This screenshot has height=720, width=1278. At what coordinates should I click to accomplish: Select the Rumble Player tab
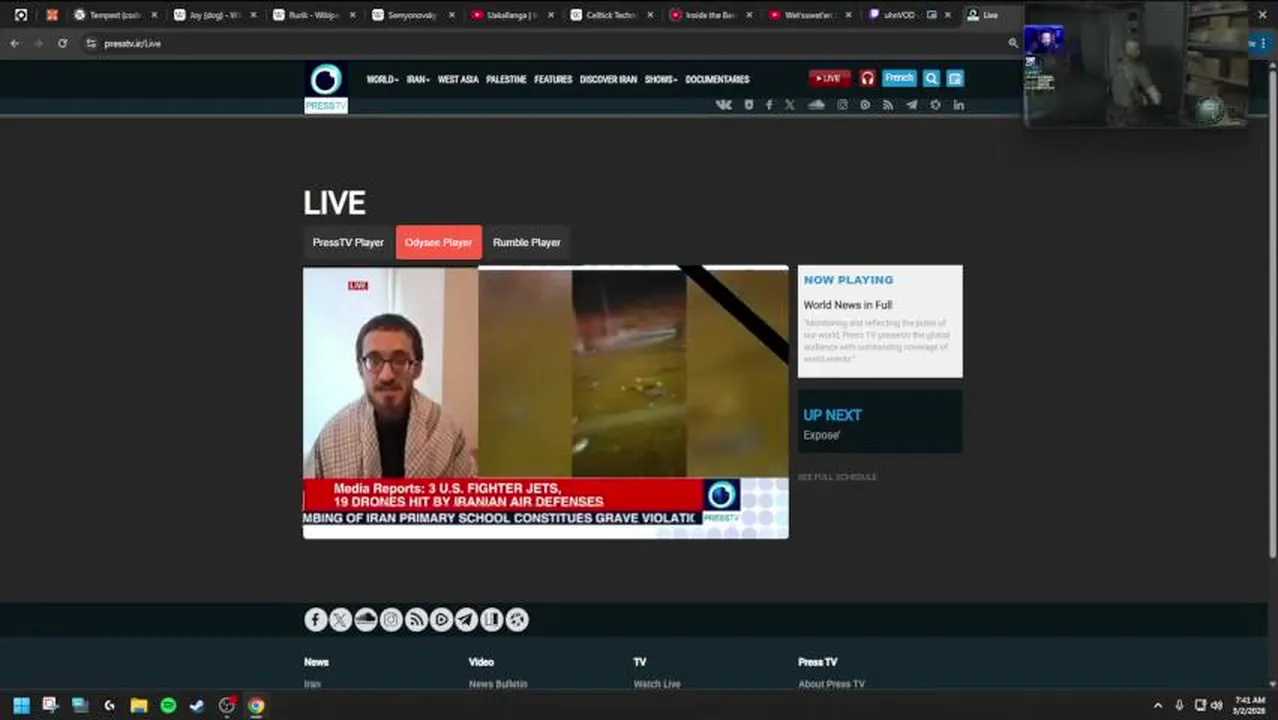coord(526,242)
